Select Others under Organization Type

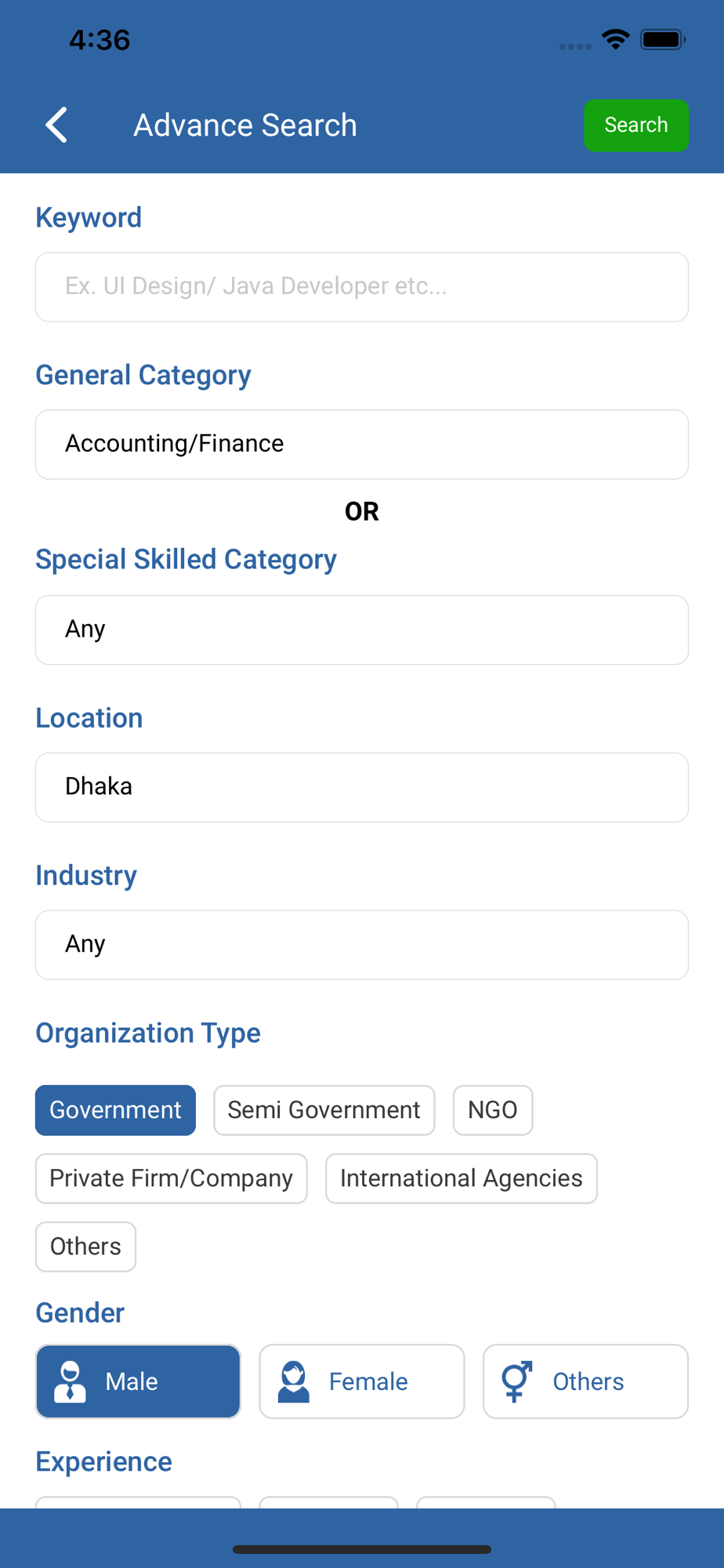pos(85,1247)
